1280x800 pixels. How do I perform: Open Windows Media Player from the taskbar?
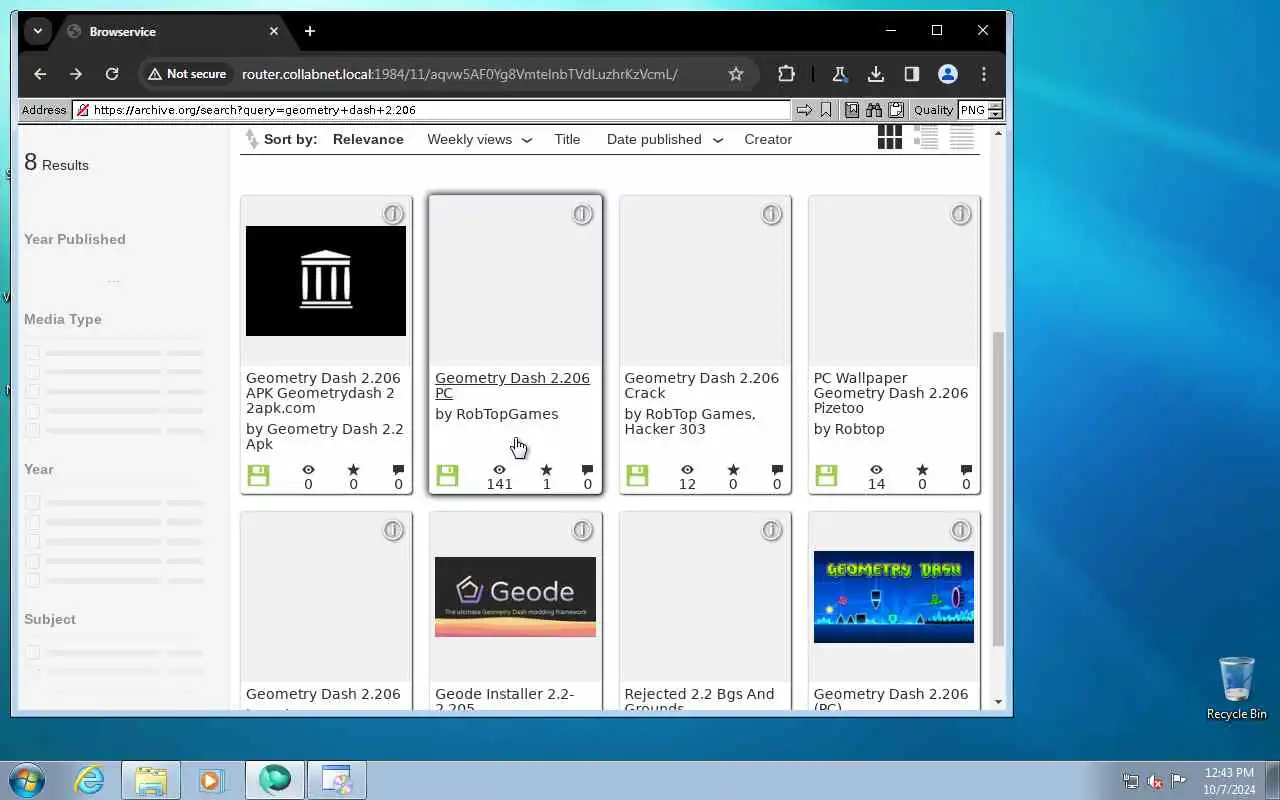click(x=212, y=780)
